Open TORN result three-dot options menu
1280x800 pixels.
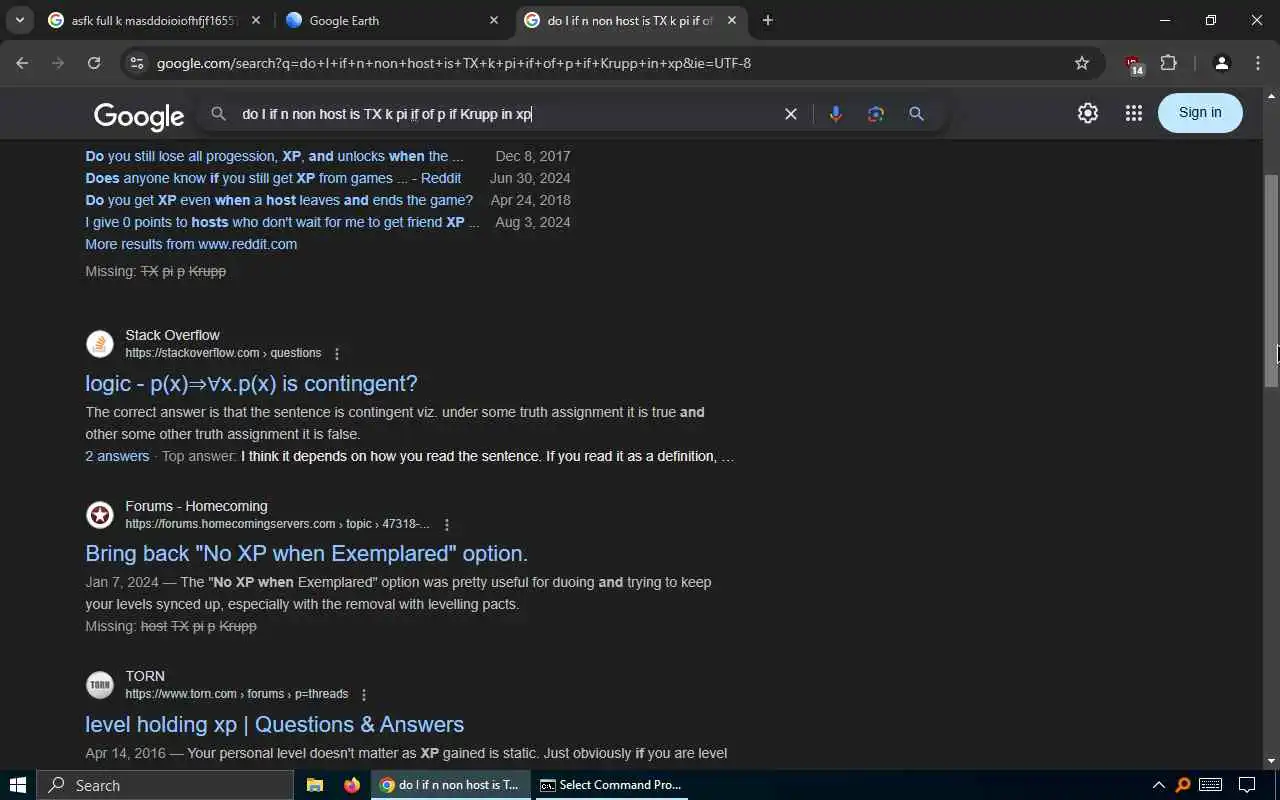pyautogui.click(x=364, y=695)
